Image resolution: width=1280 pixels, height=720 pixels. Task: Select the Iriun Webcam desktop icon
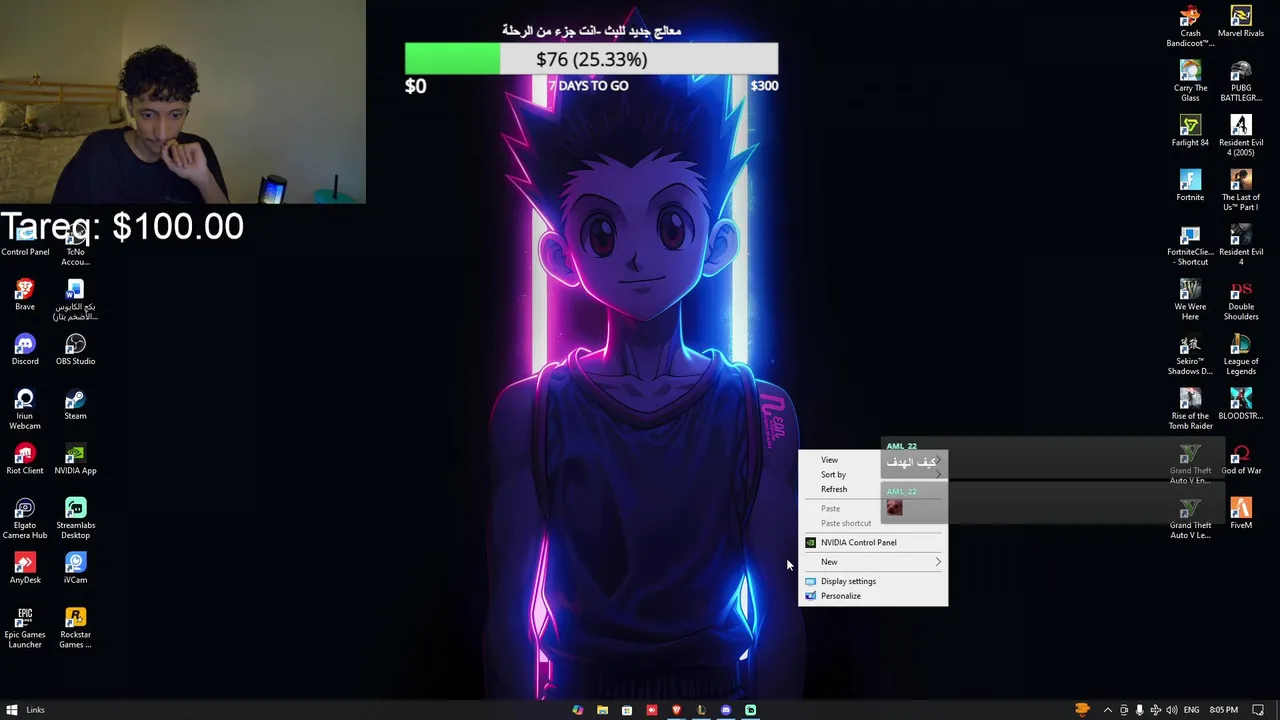(x=25, y=410)
